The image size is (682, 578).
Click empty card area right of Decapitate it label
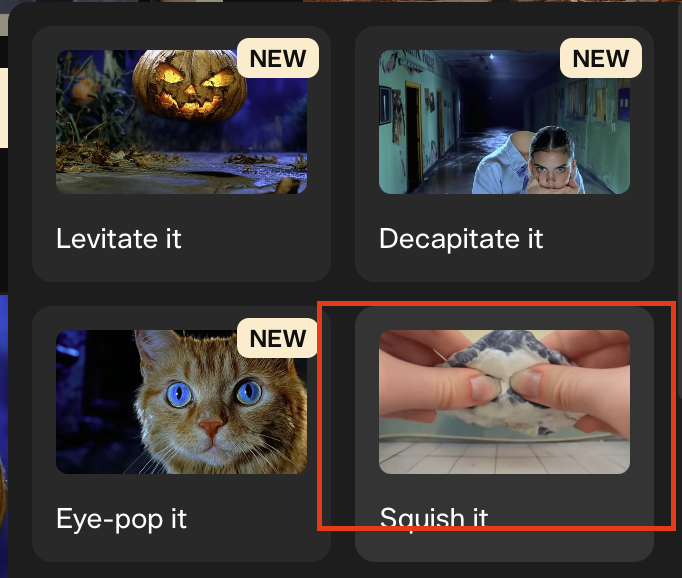pos(596,239)
